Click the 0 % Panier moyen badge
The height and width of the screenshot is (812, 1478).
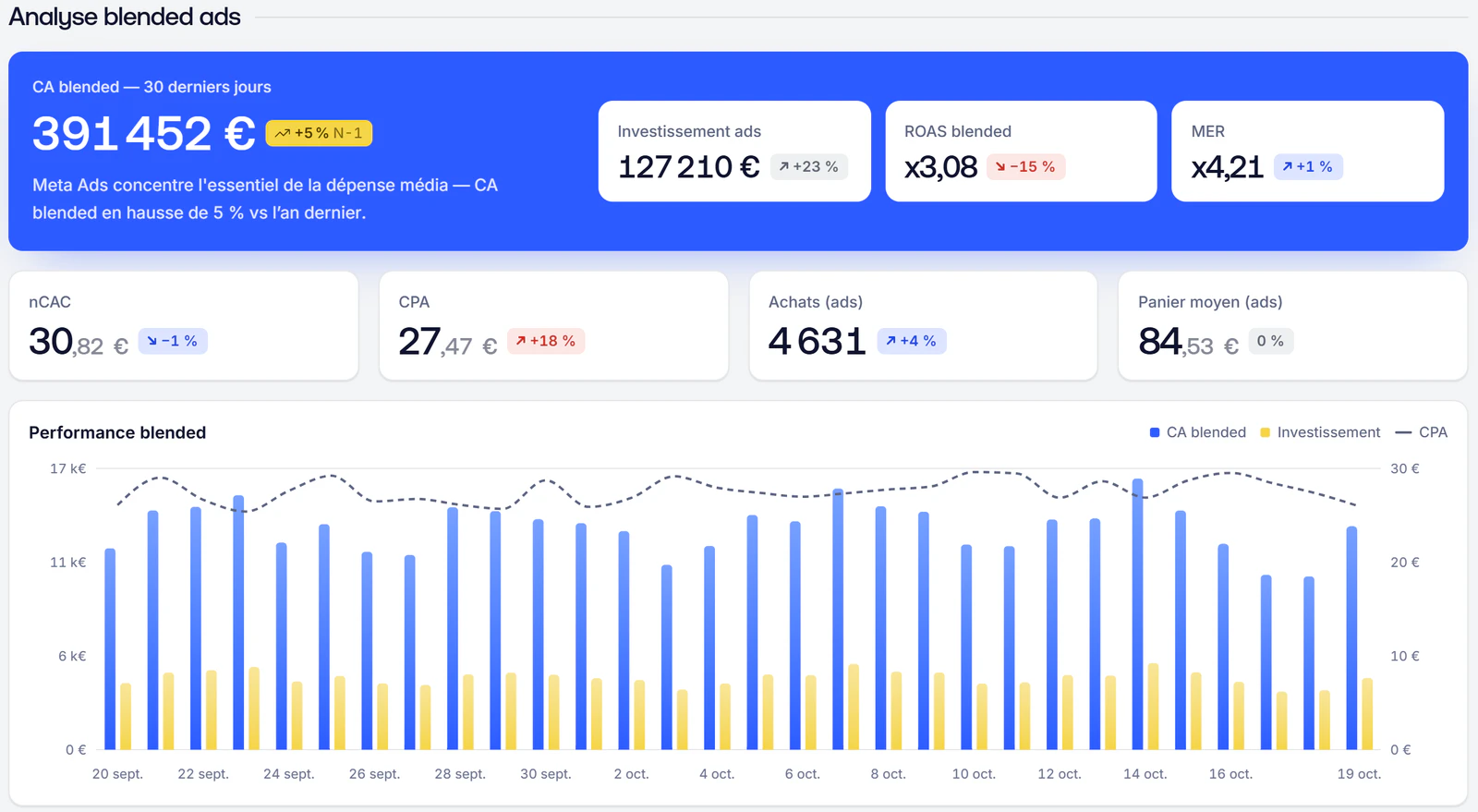pos(1270,341)
